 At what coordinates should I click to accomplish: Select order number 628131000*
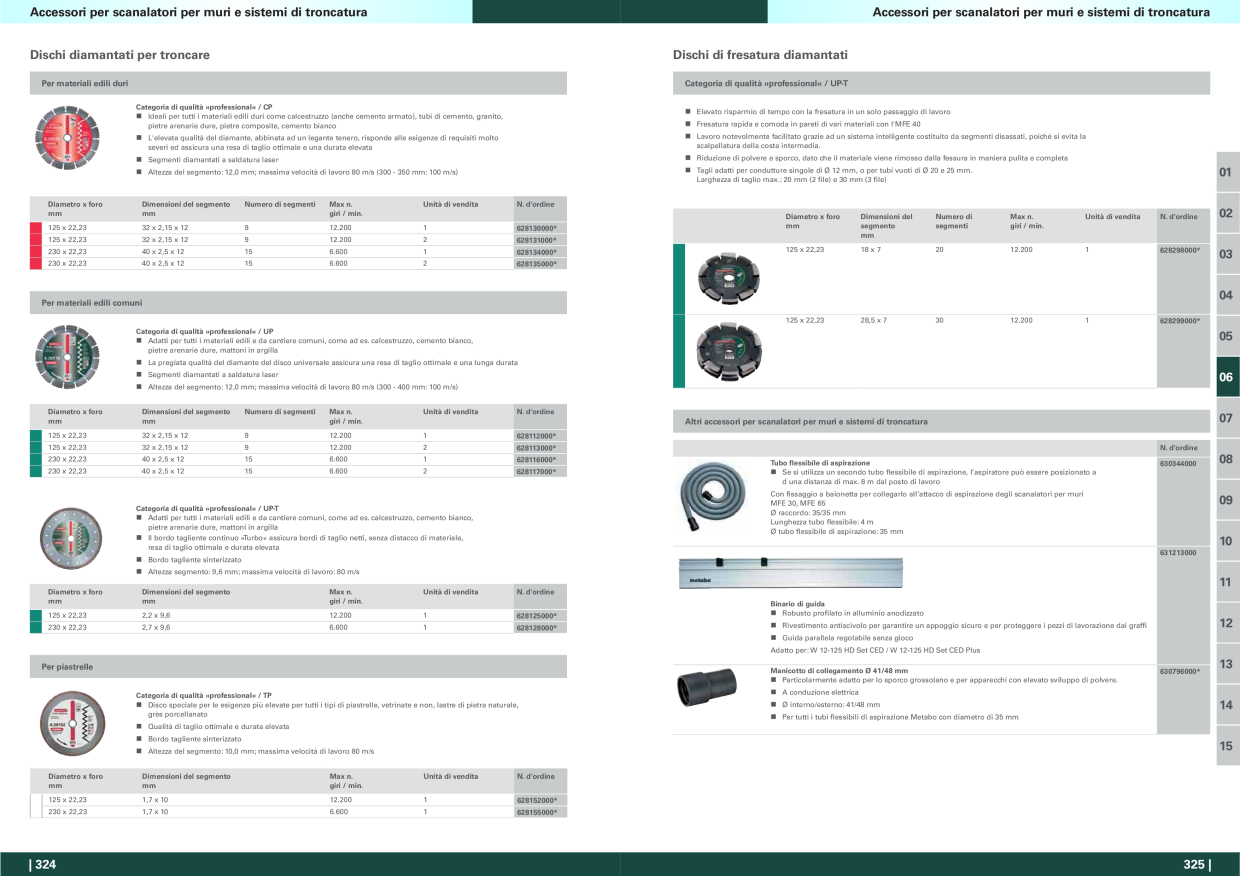(536, 240)
